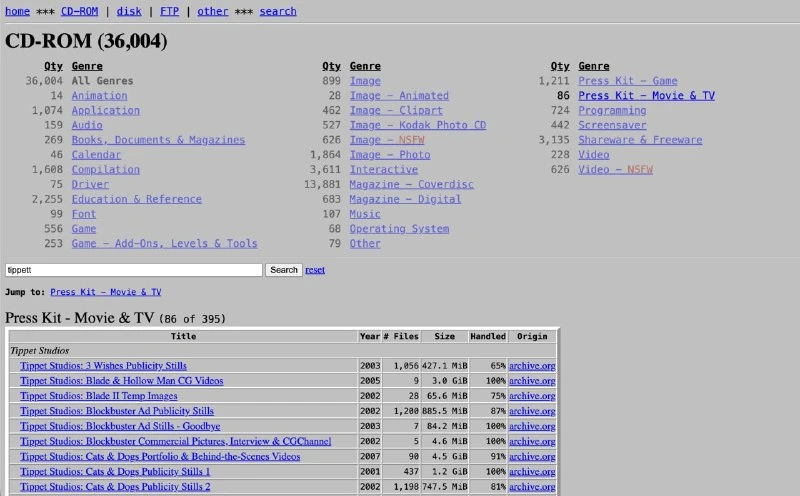Sort first column by Genre header
Viewport: 800px width, 496px height.
(87, 66)
